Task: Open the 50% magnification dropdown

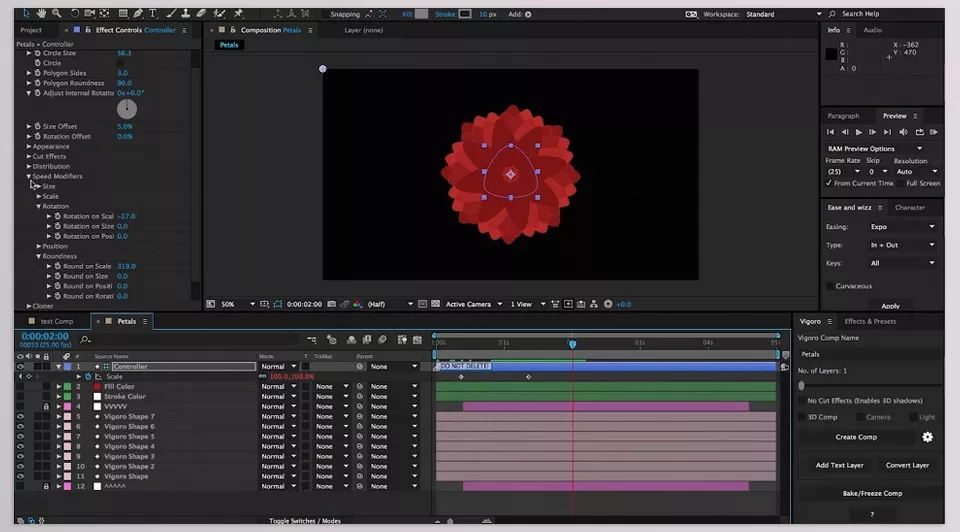Action: (x=238, y=304)
